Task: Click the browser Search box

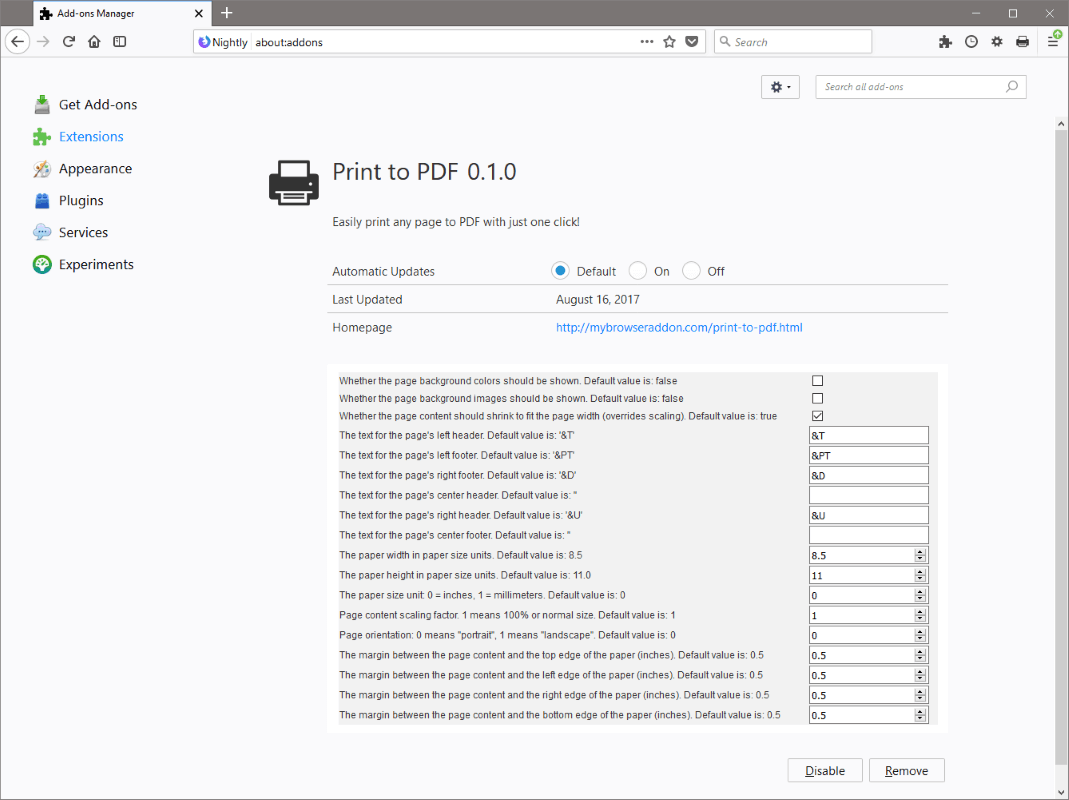Action: pyautogui.click(x=793, y=42)
